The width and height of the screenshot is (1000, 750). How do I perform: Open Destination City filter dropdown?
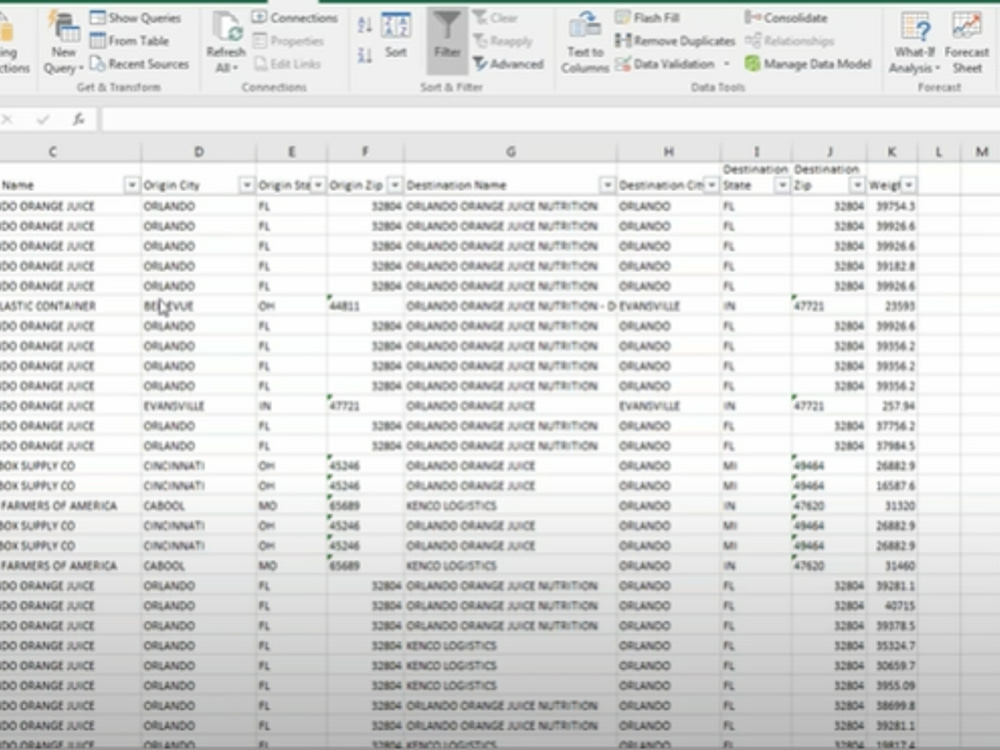(x=712, y=185)
